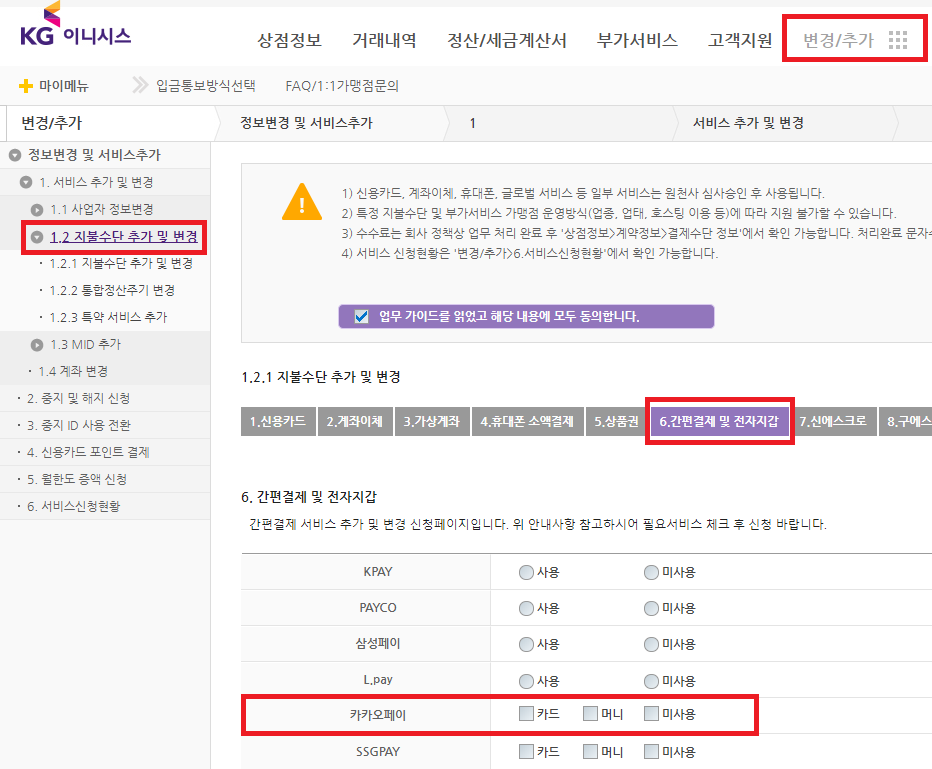Viewport: 932px width, 769px height.
Task: Open FAQ/1:1가맹점문의 link
Action: coord(342,86)
